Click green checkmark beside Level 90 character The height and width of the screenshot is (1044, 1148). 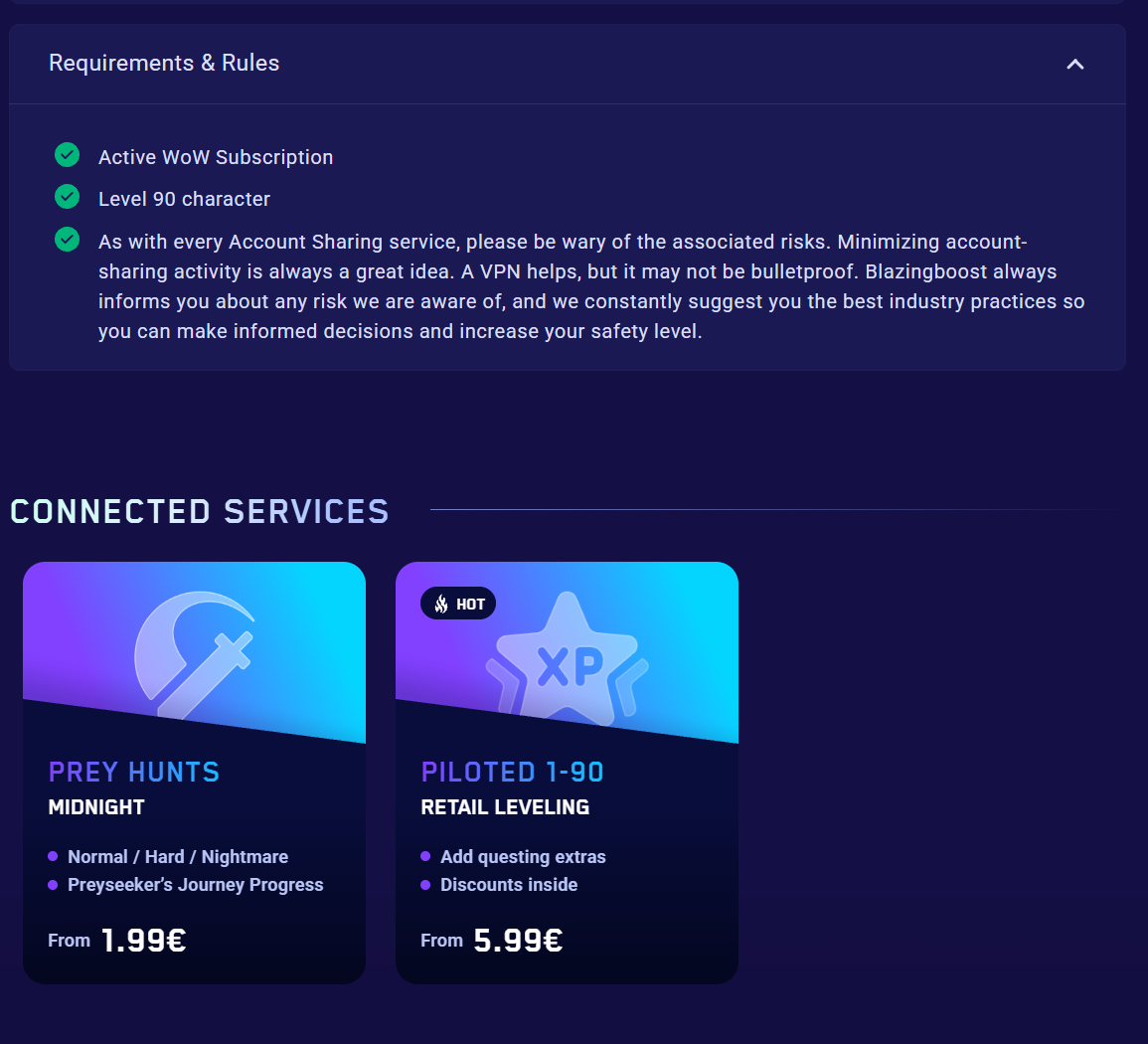coord(68,196)
